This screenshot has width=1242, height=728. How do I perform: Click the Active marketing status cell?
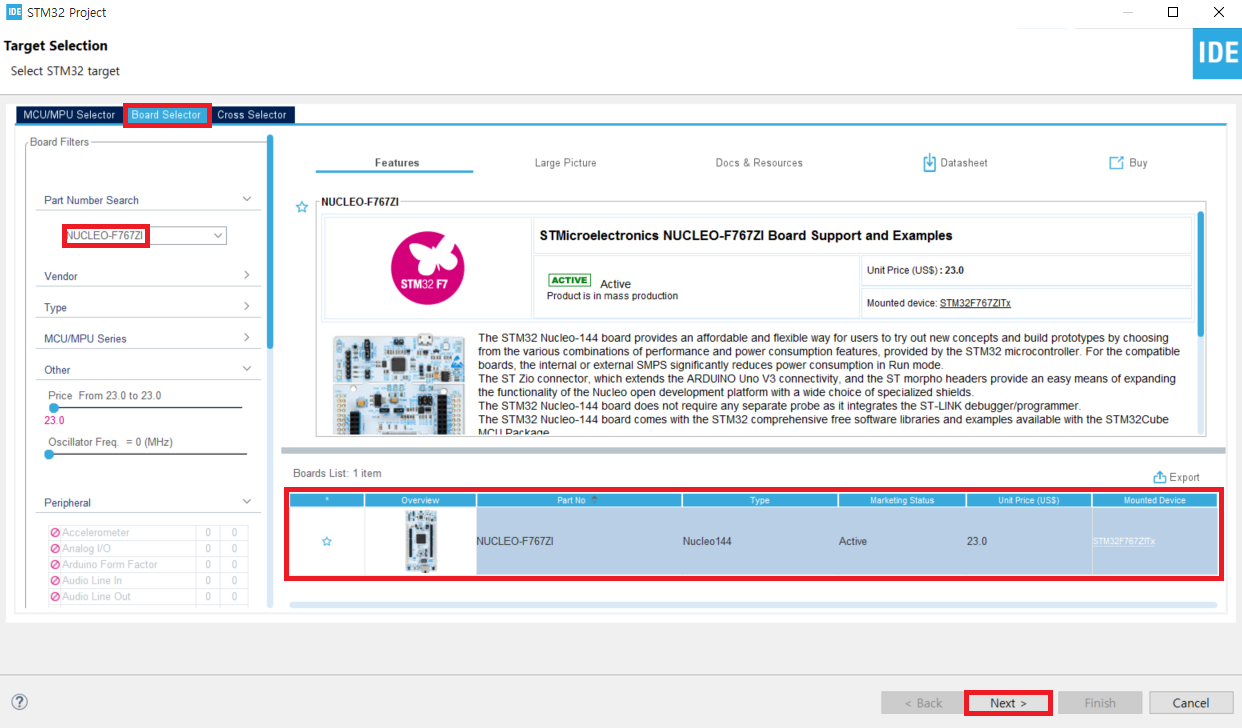902,541
